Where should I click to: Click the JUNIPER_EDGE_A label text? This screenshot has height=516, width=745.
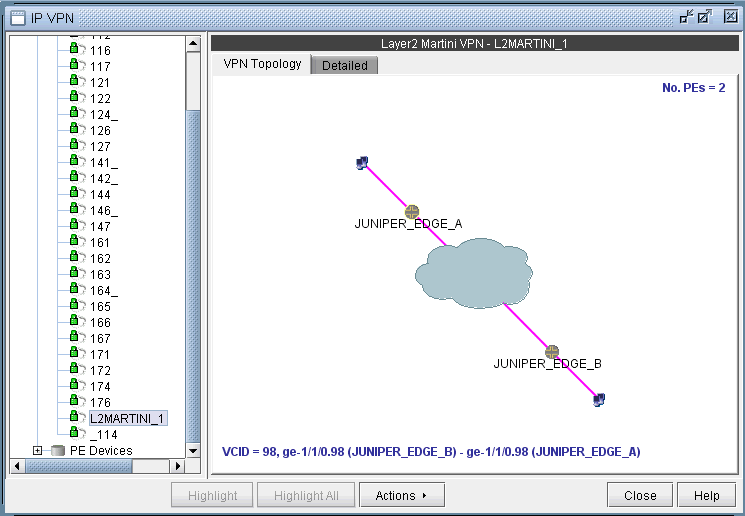(408, 224)
